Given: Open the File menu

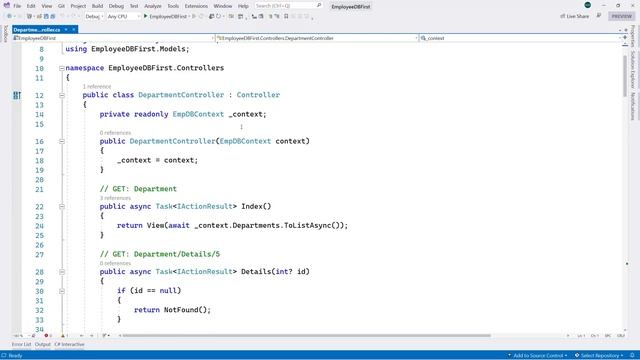Looking at the screenshot, I should [17, 6].
